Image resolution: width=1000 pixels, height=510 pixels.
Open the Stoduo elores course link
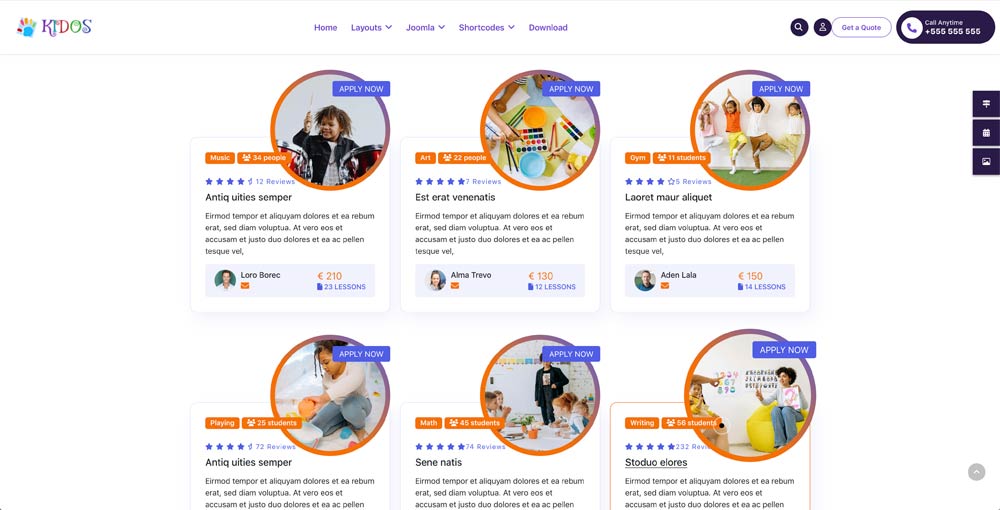click(656, 462)
